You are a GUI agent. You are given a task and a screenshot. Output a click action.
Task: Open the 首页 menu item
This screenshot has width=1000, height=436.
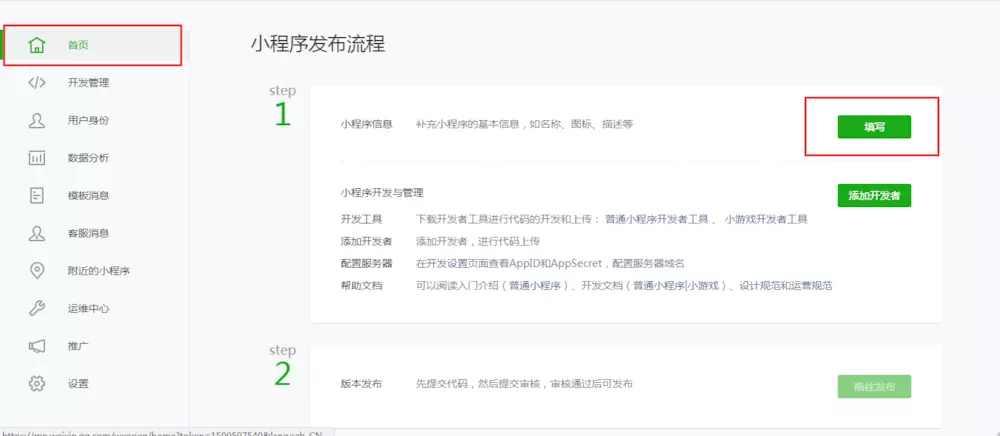[x=79, y=45]
